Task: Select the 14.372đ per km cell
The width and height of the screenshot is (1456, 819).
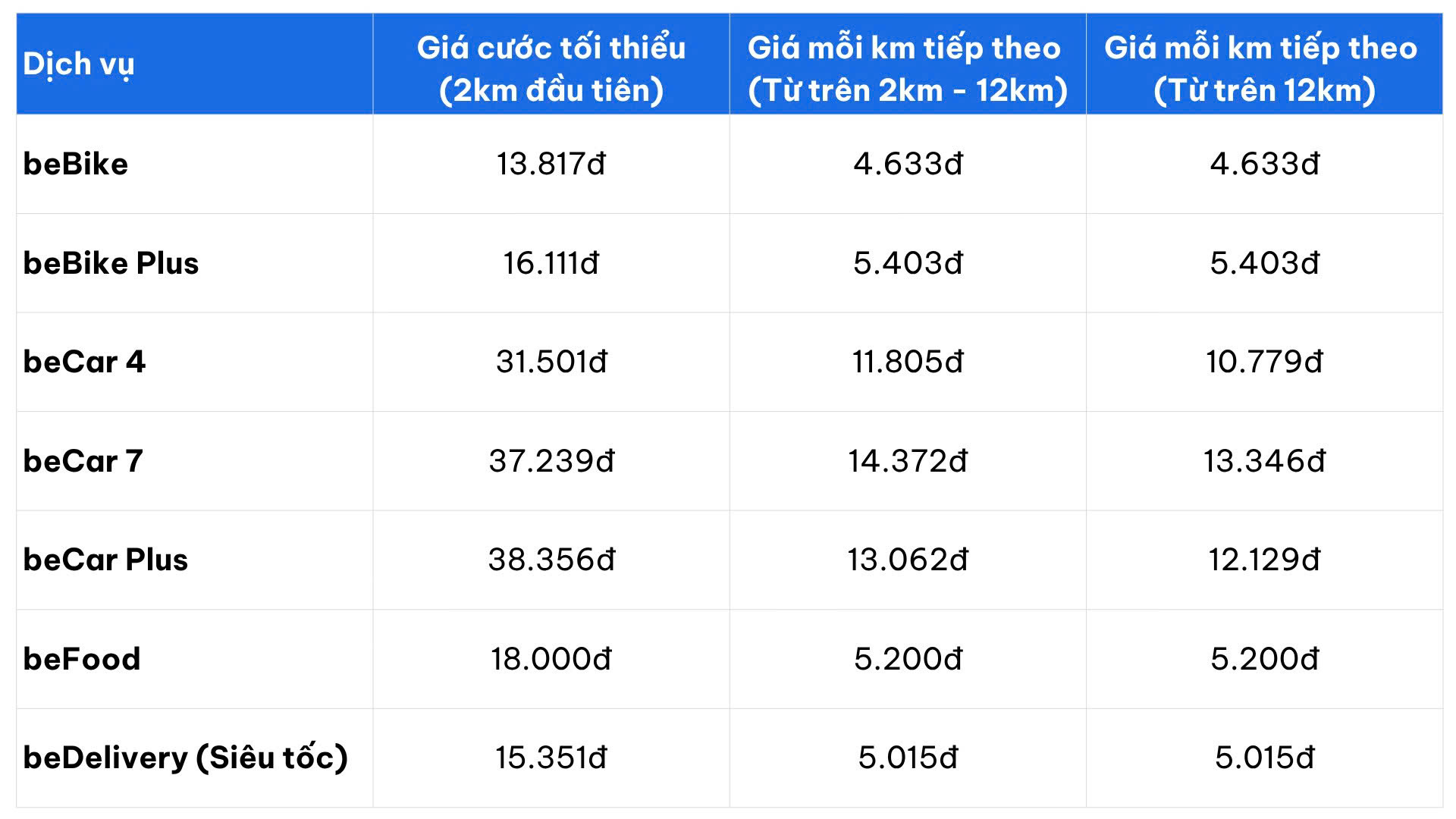Action: tap(908, 461)
